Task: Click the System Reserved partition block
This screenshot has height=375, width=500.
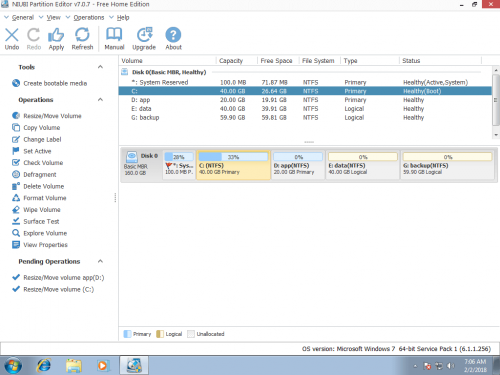Action: 179,165
